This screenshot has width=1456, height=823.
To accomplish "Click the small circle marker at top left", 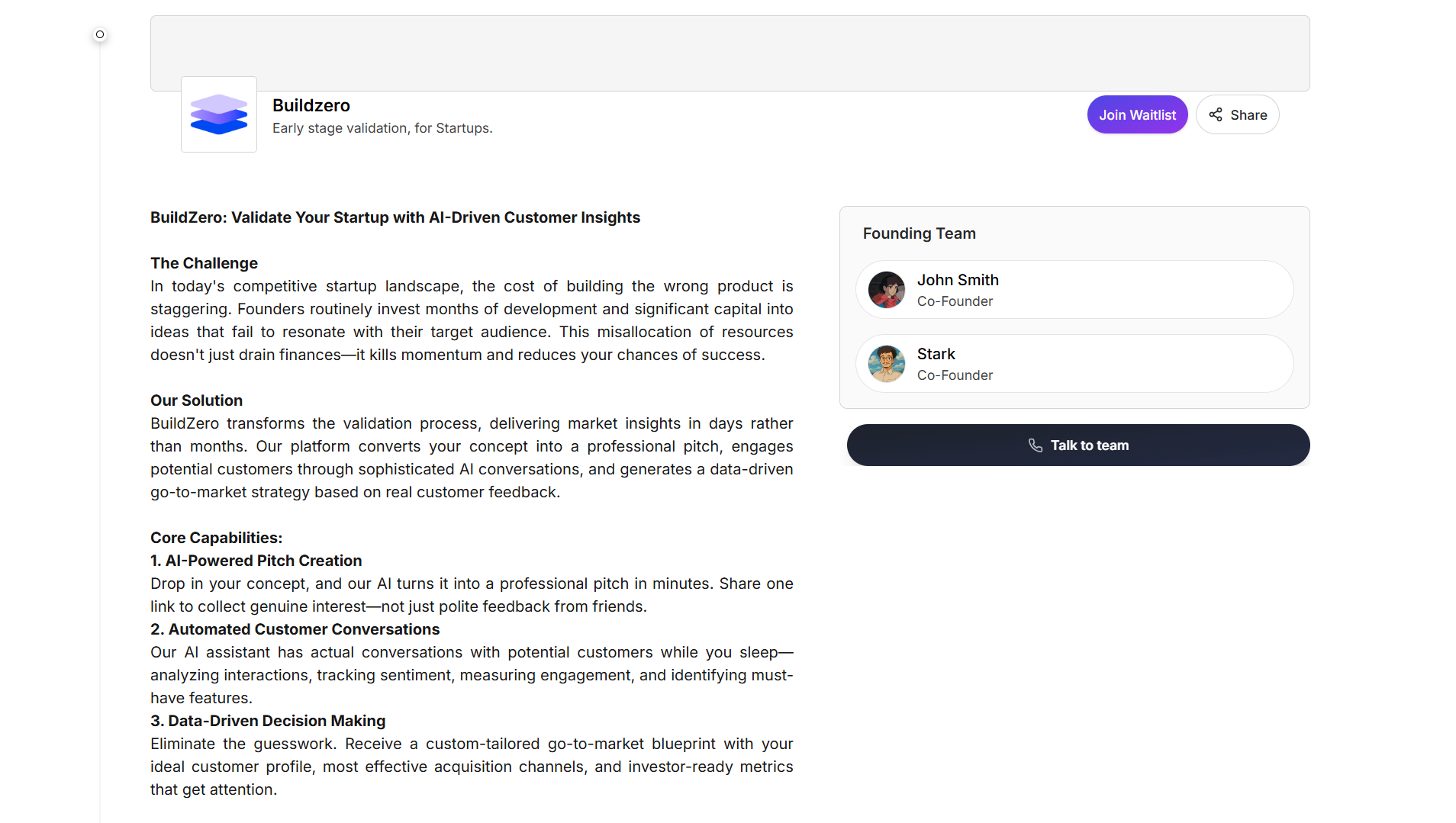I will (100, 34).
